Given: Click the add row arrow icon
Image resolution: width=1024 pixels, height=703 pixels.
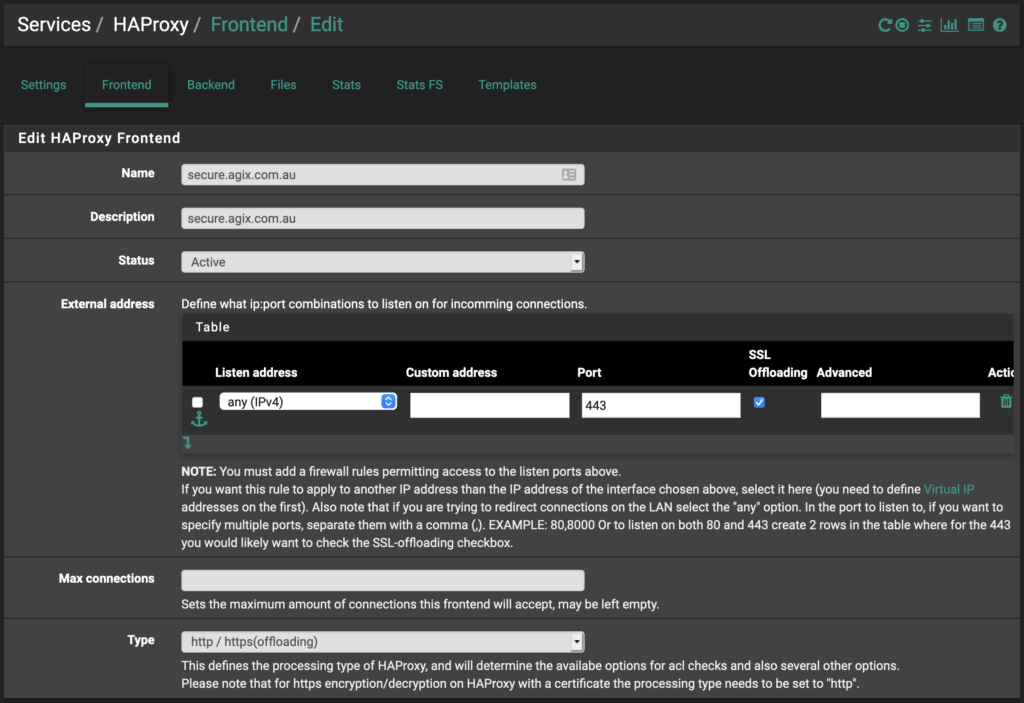Looking at the screenshot, I should point(187,443).
